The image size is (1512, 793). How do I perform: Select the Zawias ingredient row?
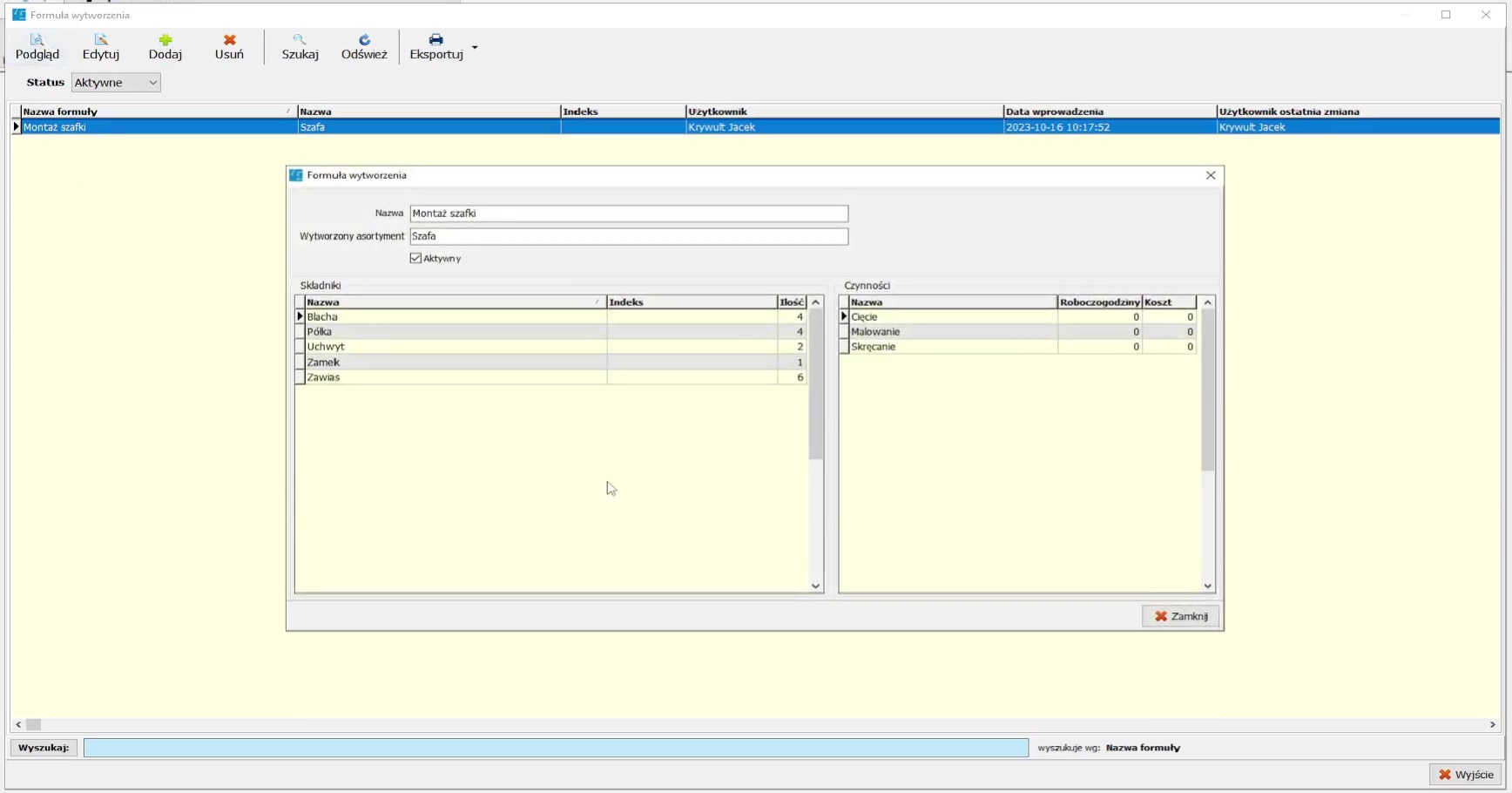point(453,377)
